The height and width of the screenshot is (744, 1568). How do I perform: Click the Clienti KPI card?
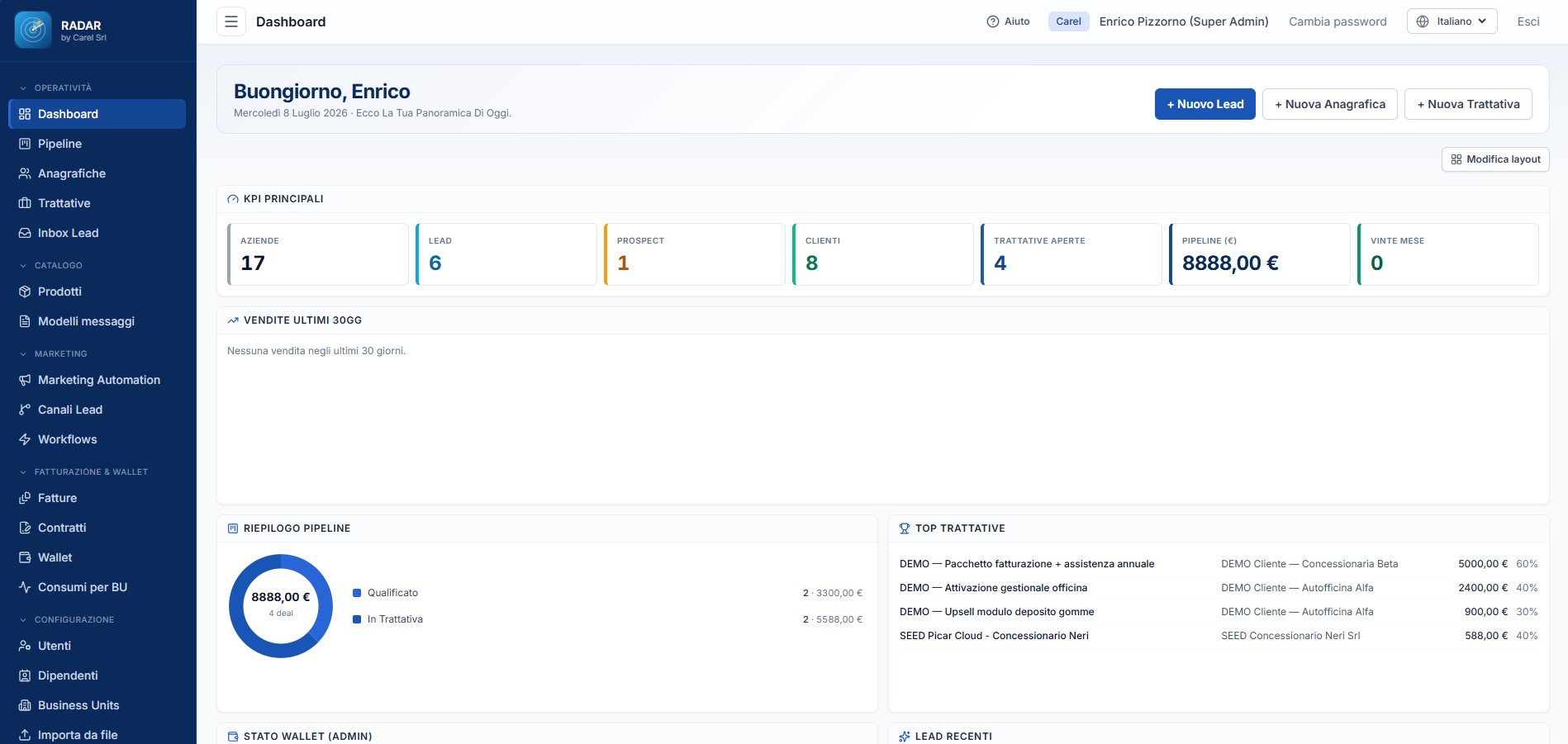coord(883,254)
